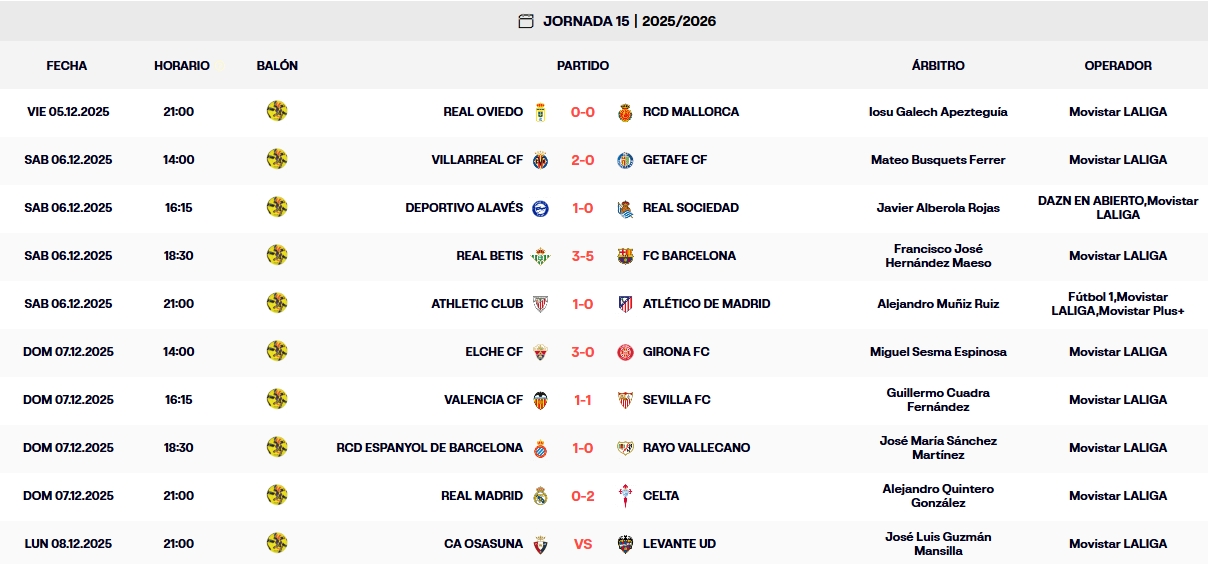Click the Atlético de Madrid crest
The image size is (1208, 564).
point(626,304)
